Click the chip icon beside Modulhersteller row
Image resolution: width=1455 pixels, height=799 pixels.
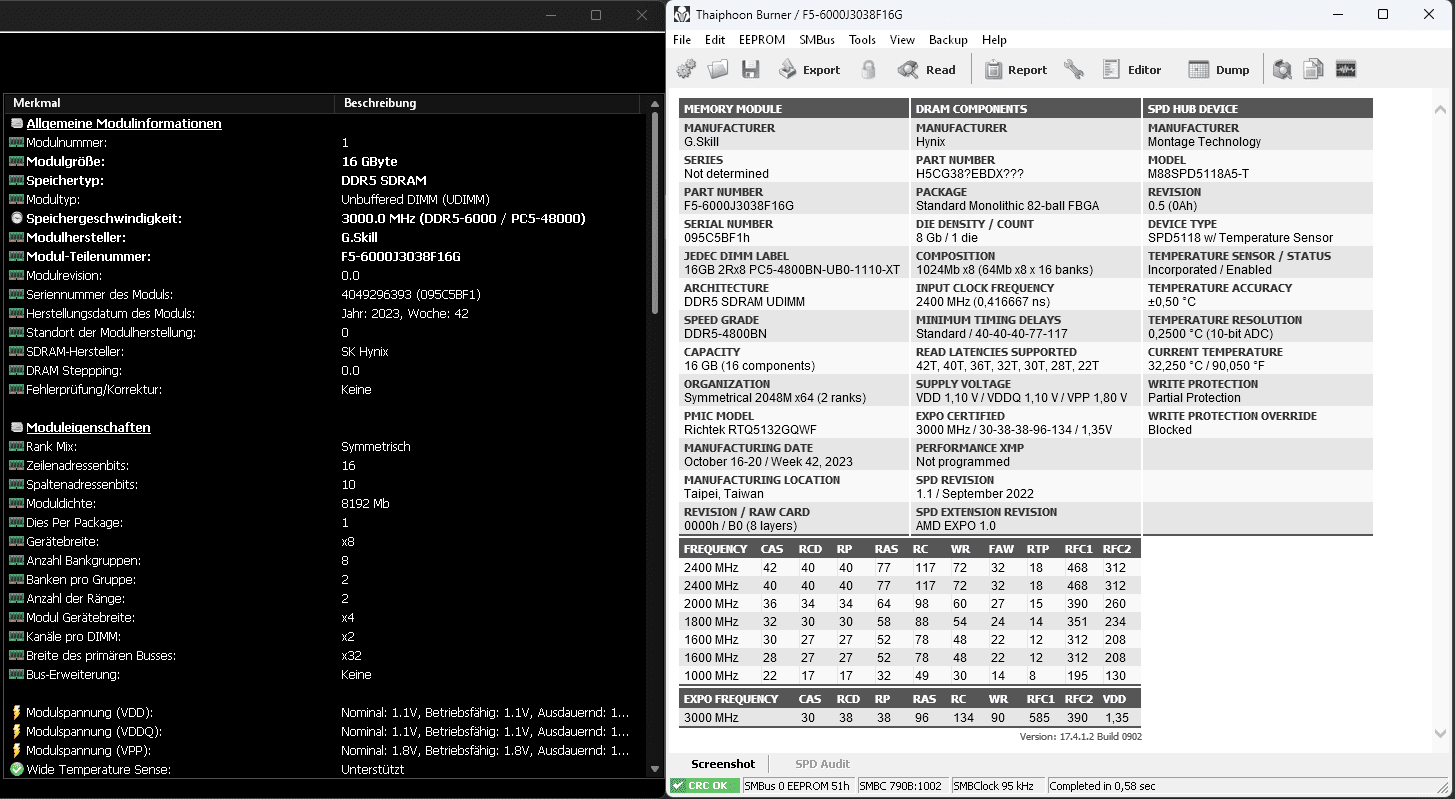click(x=16, y=238)
